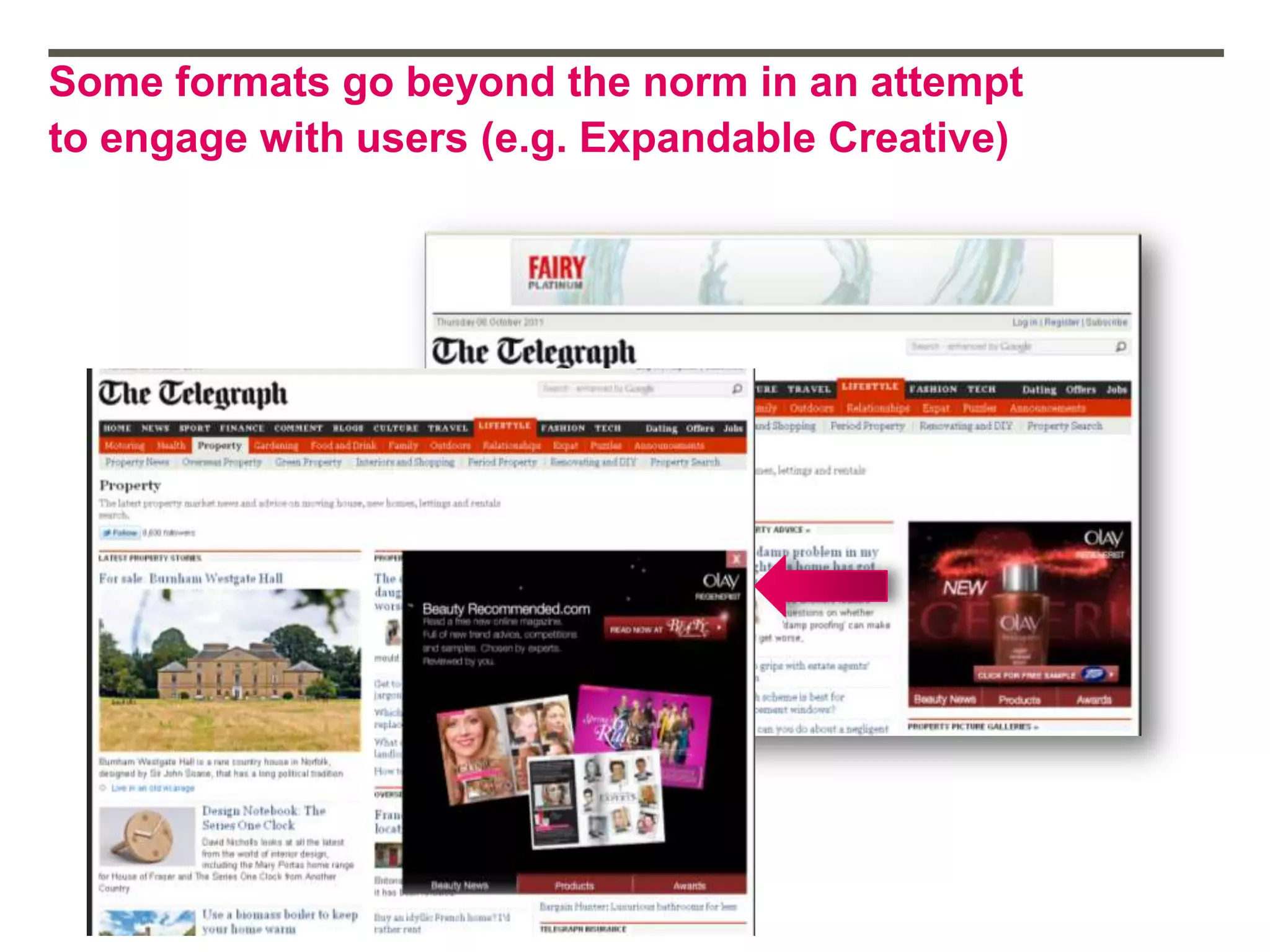Open Overseas Property link in front page
Image resolution: width=1270 pixels, height=952 pixels.
click(222, 462)
